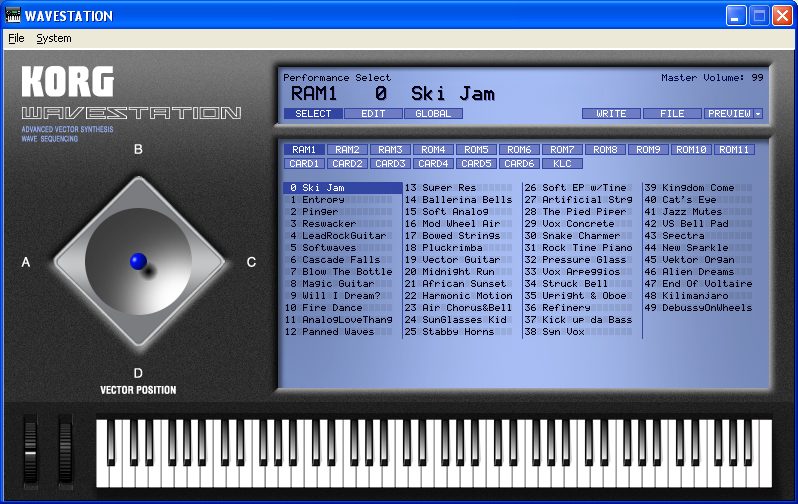This screenshot has width=798, height=504.
Task: Select the ROM11 bank
Action: [x=734, y=150]
